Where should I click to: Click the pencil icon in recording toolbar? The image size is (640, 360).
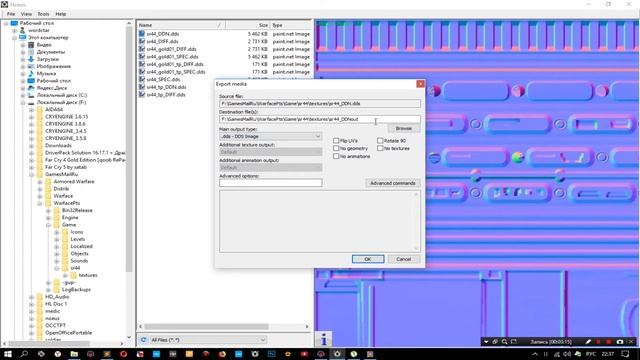(x=588, y=341)
